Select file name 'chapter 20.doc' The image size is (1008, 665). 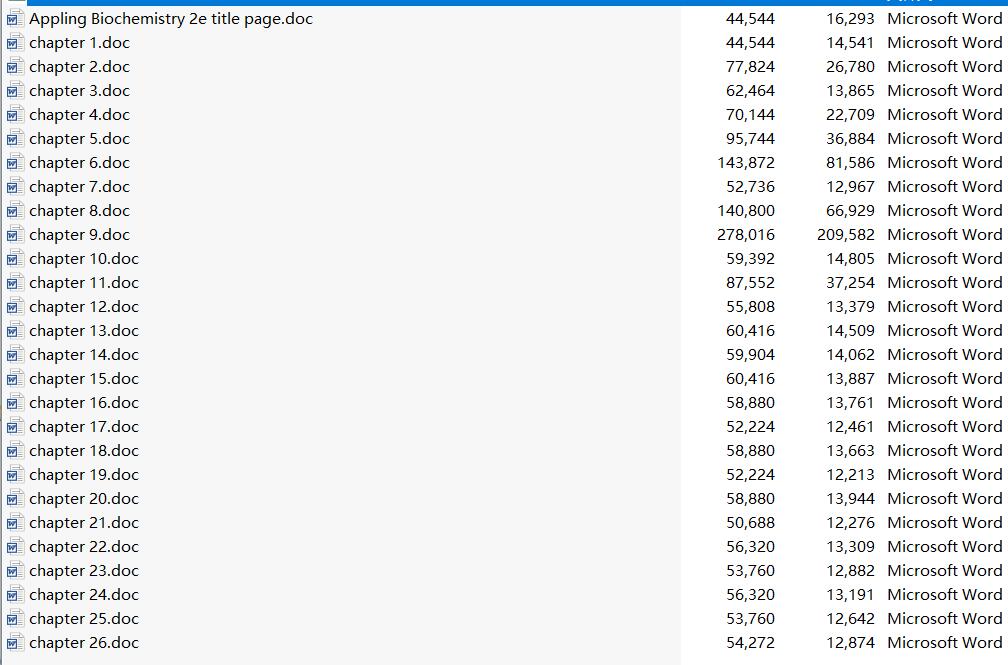click(84, 499)
